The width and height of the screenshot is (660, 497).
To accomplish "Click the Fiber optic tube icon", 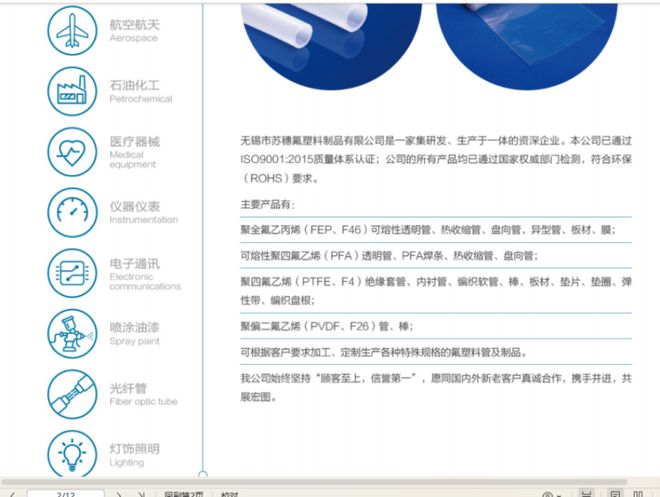I will pos(72,394).
